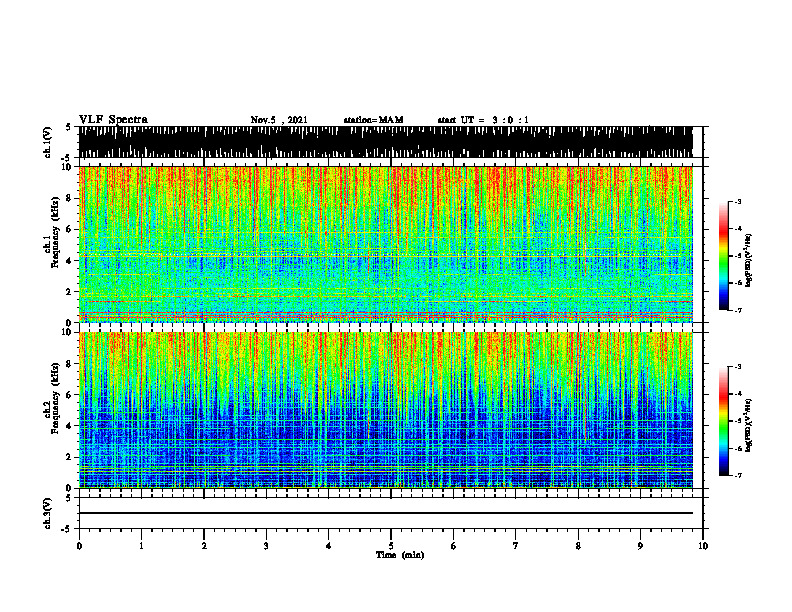Click time axis tick label "2"
Viewport: 792px width, 612px height.
coord(204,546)
